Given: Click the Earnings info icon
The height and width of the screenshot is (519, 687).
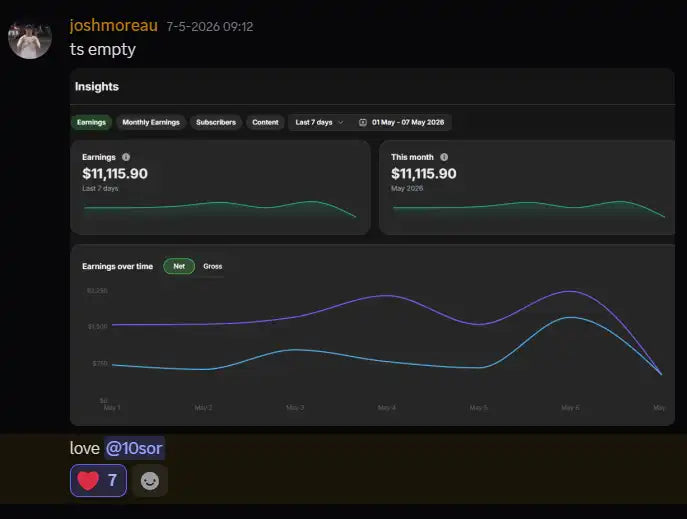Looking at the screenshot, I should click(x=126, y=157).
